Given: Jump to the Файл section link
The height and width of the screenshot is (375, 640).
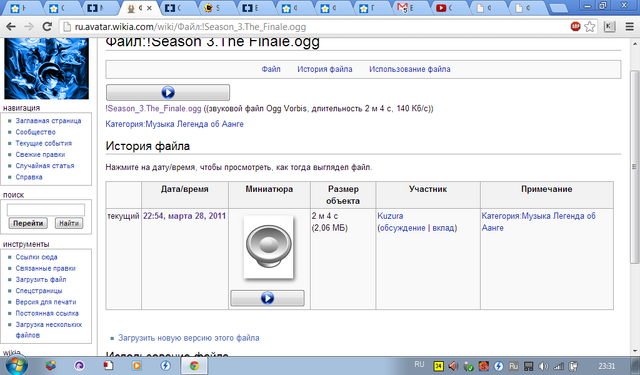Looking at the screenshot, I should tap(271, 69).
